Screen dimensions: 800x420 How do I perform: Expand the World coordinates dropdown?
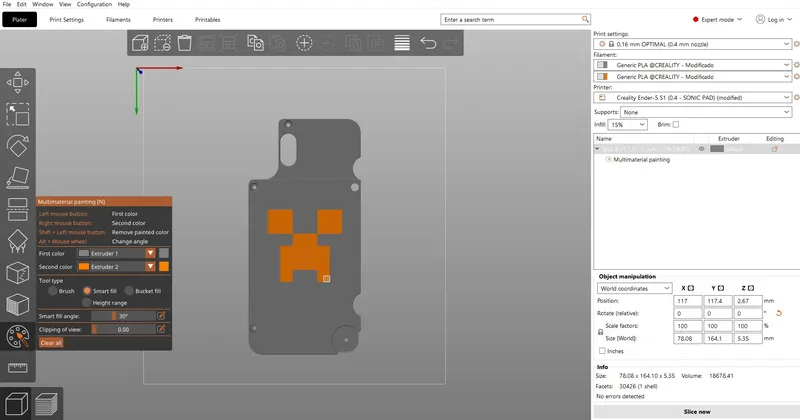click(635, 288)
